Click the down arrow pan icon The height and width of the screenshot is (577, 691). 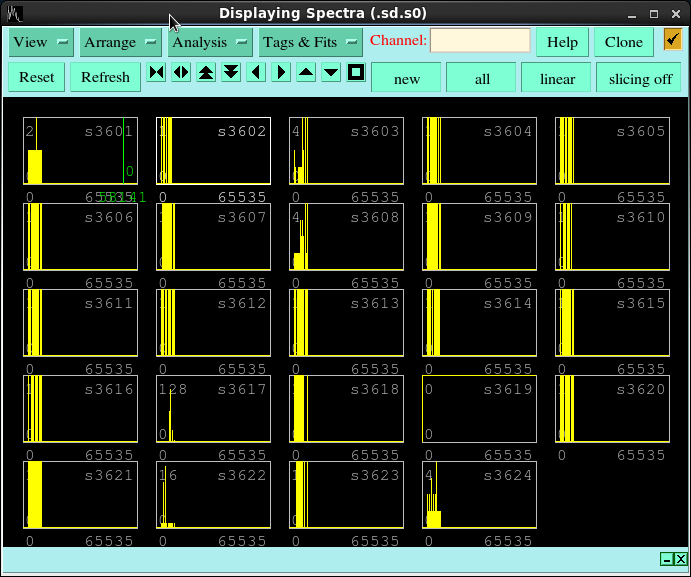pos(331,72)
